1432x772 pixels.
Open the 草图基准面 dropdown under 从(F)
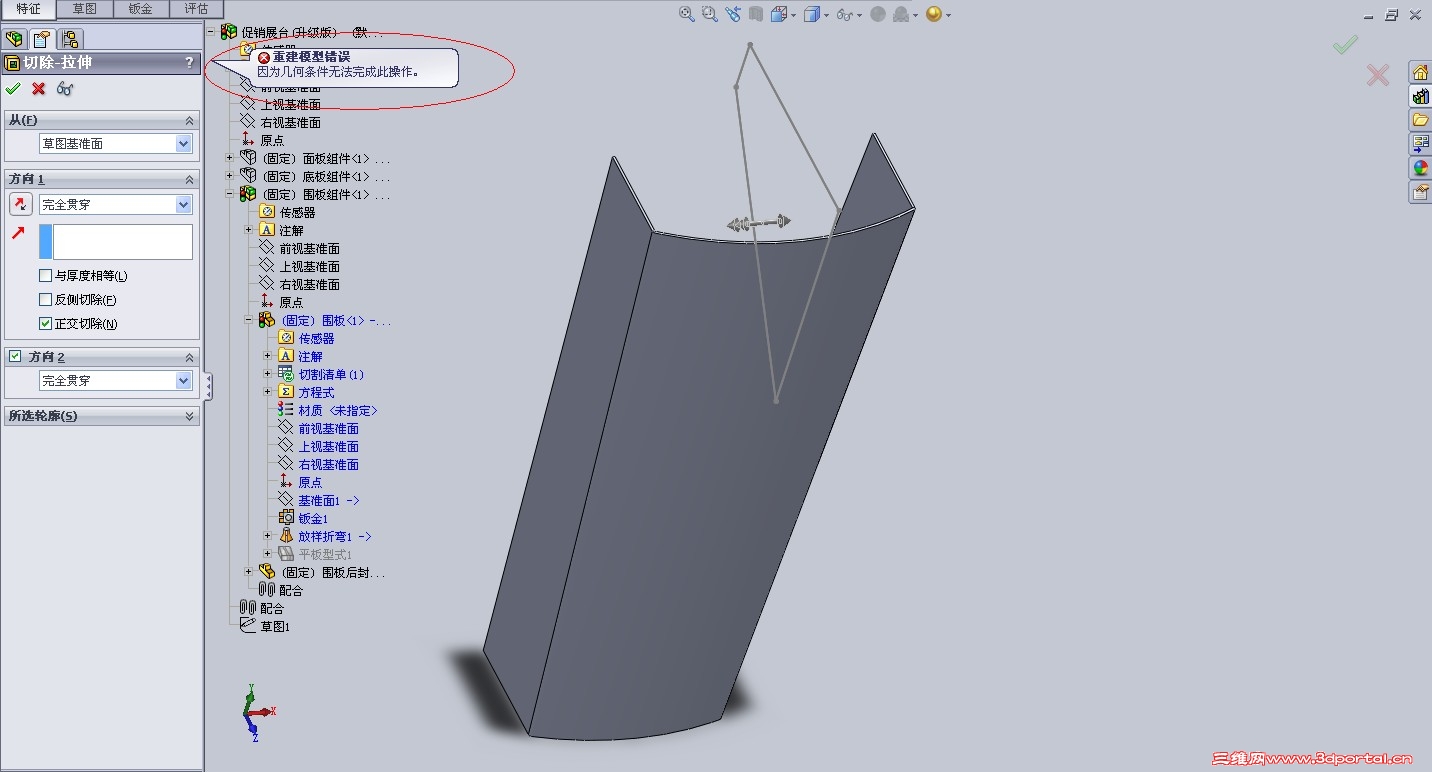pos(114,143)
